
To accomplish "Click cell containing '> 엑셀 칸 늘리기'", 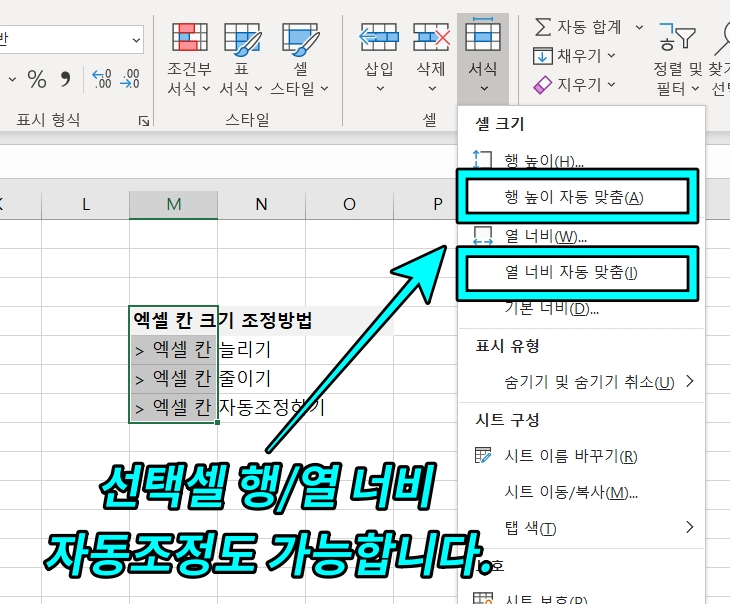I will (x=174, y=350).
